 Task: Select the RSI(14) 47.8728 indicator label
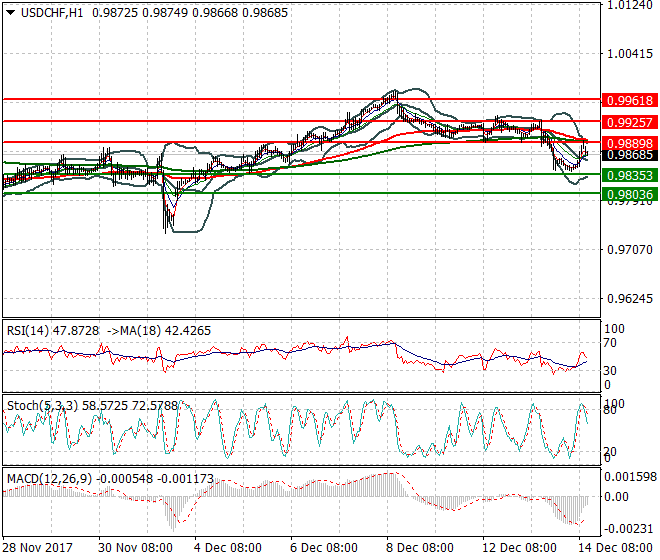[x=53, y=331]
